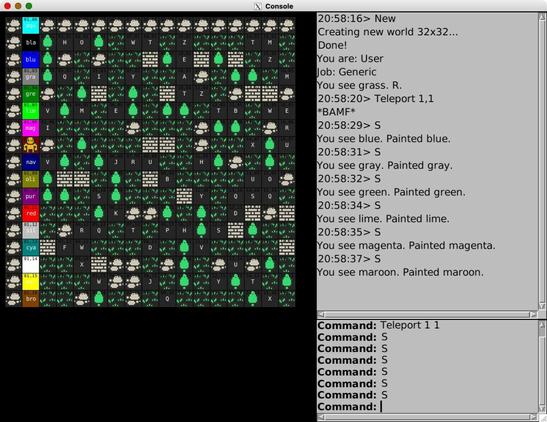Click the H letter tile in the black 'bla' row
547x422 pixels.
click(x=65, y=42)
